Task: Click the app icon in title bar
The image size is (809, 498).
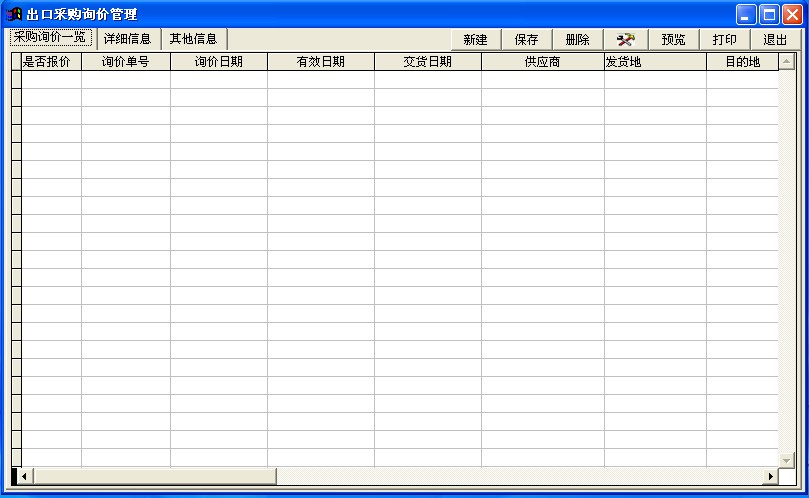Action: point(14,14)
